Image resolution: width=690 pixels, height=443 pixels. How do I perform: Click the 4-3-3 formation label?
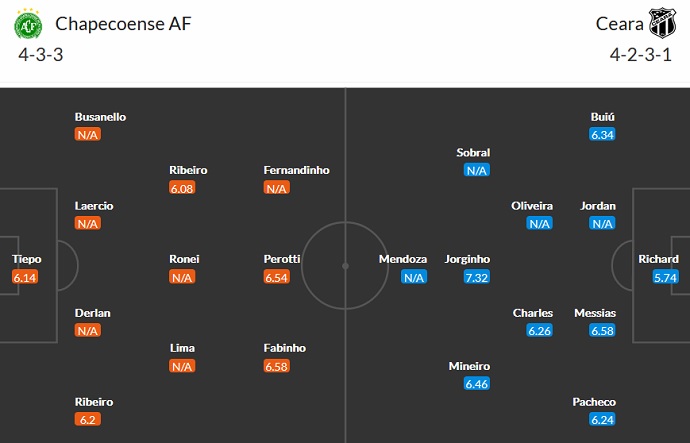pos(41,54)
